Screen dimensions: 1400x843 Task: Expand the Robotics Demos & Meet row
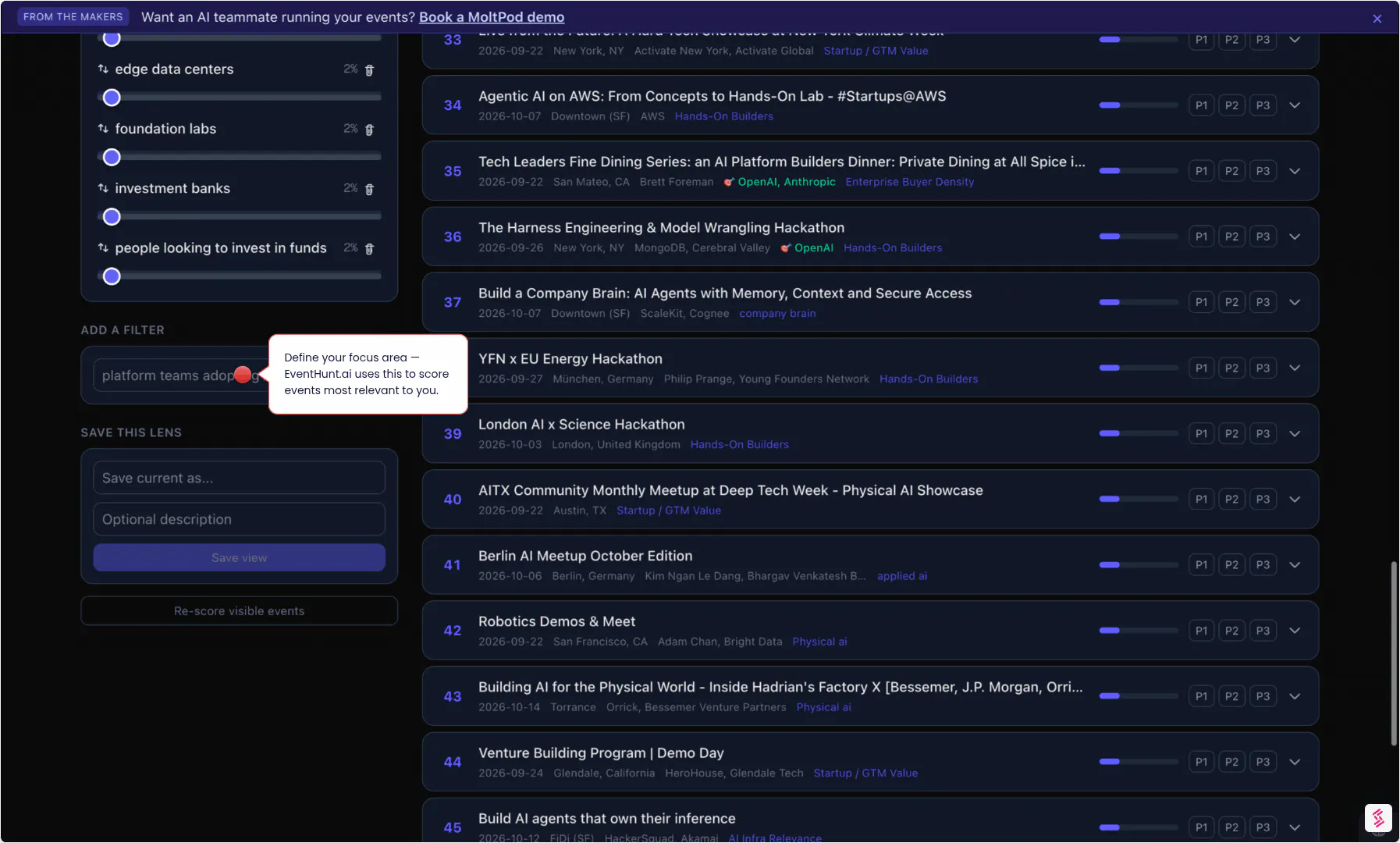coord(1295,631)
